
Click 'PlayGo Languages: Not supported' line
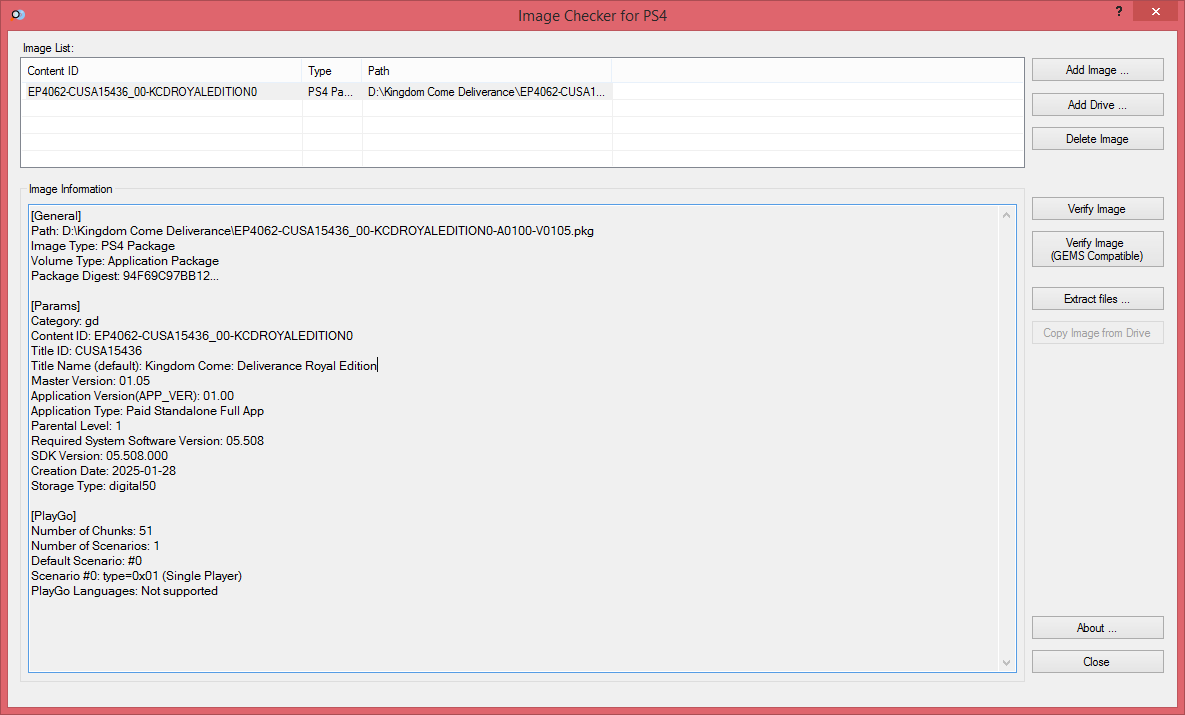pos(125,591)
